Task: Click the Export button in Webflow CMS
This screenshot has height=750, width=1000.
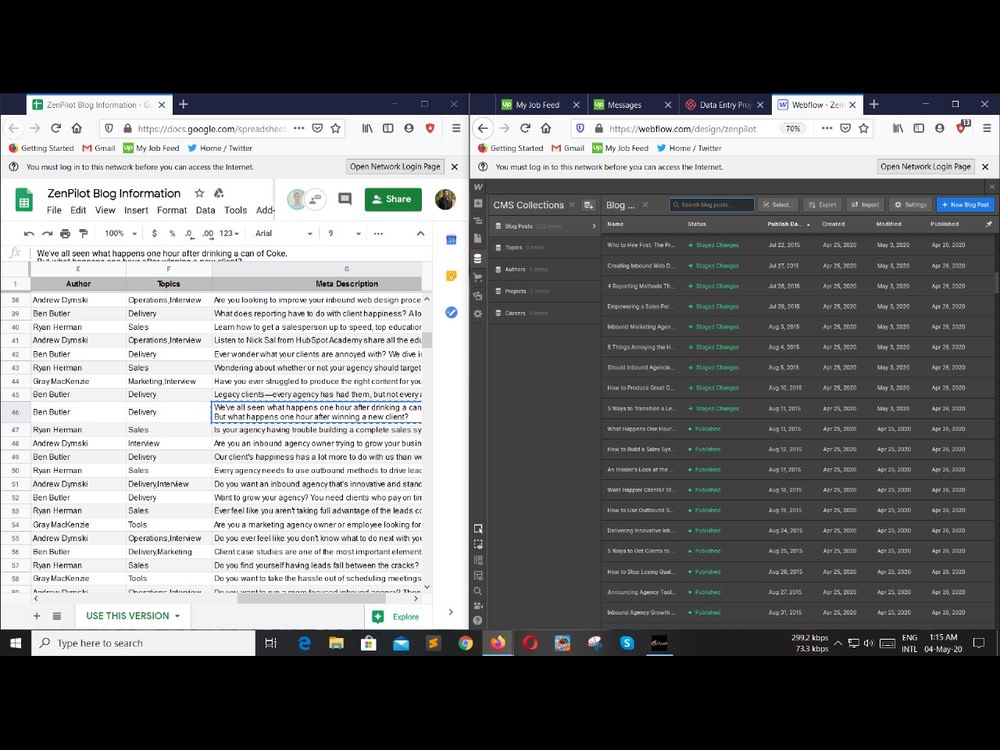Action: (821, 205)
